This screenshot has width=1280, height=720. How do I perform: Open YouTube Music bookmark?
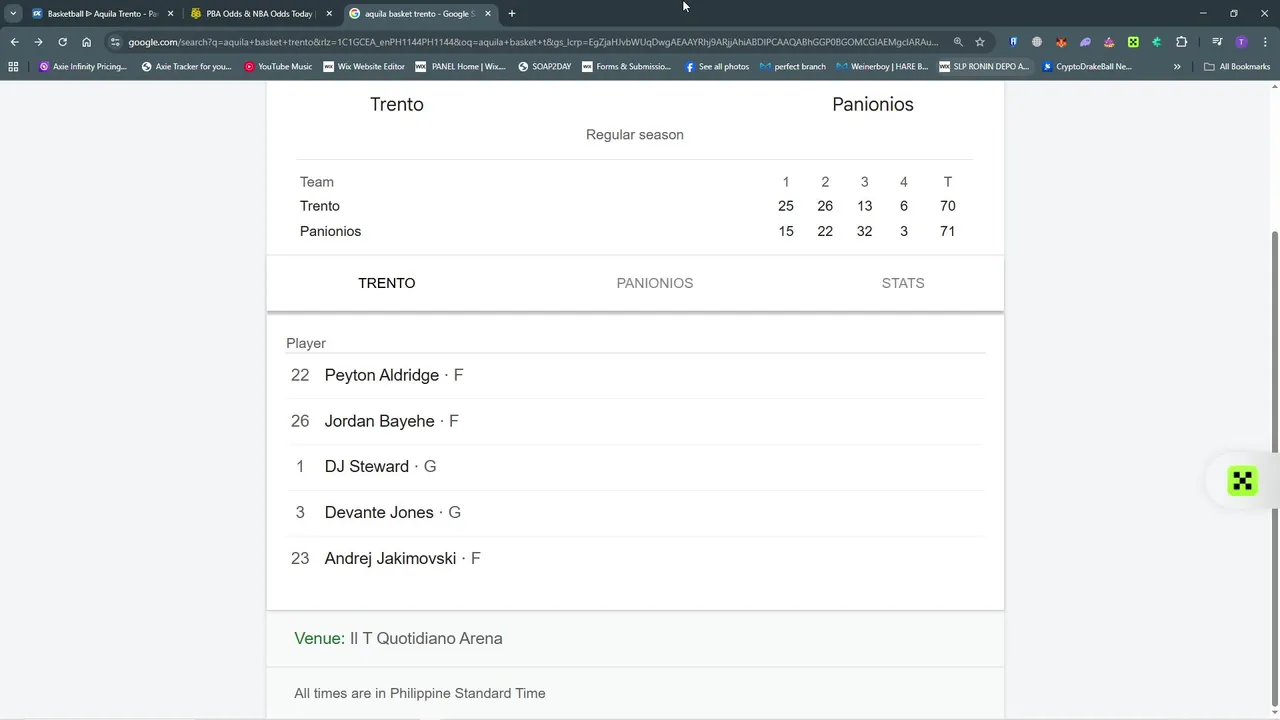click(279, 67)
